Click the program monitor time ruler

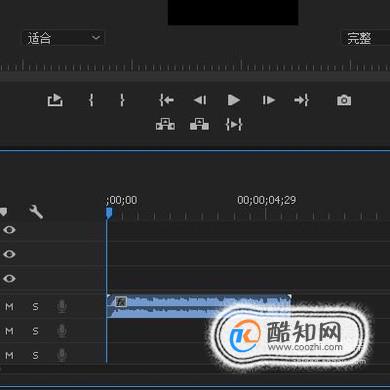[195, 65]
